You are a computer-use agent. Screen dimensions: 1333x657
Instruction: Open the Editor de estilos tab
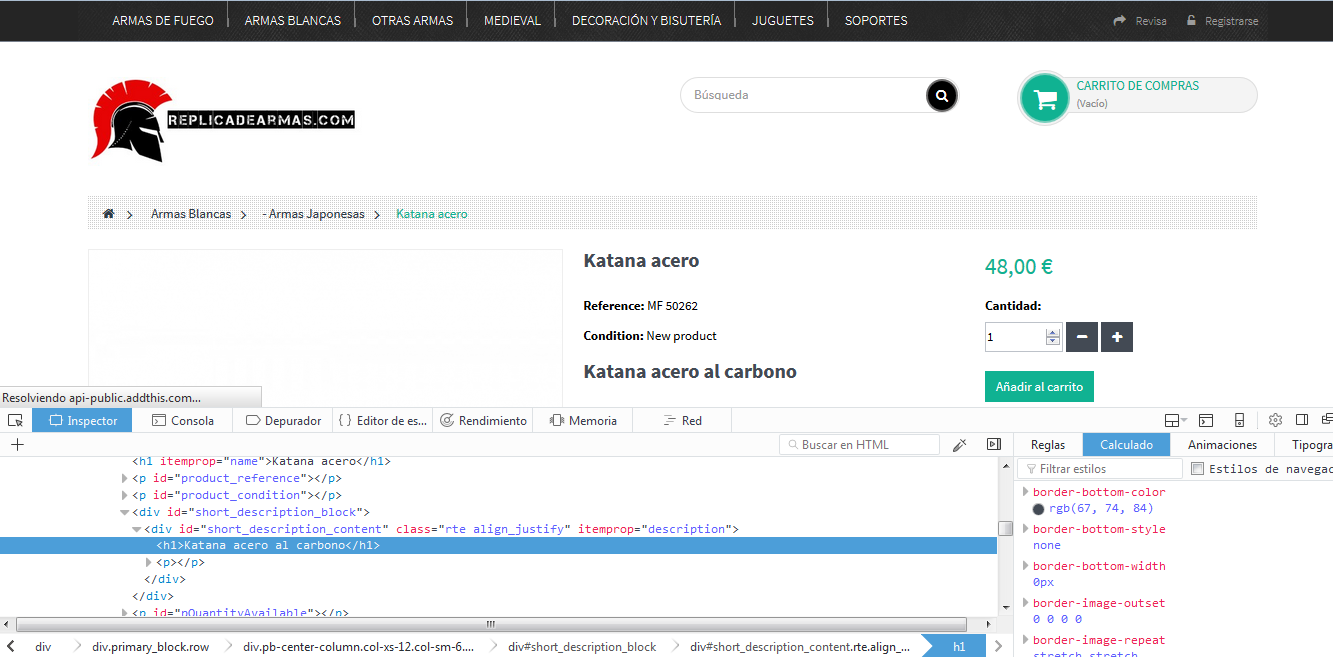tap(382, 421)
